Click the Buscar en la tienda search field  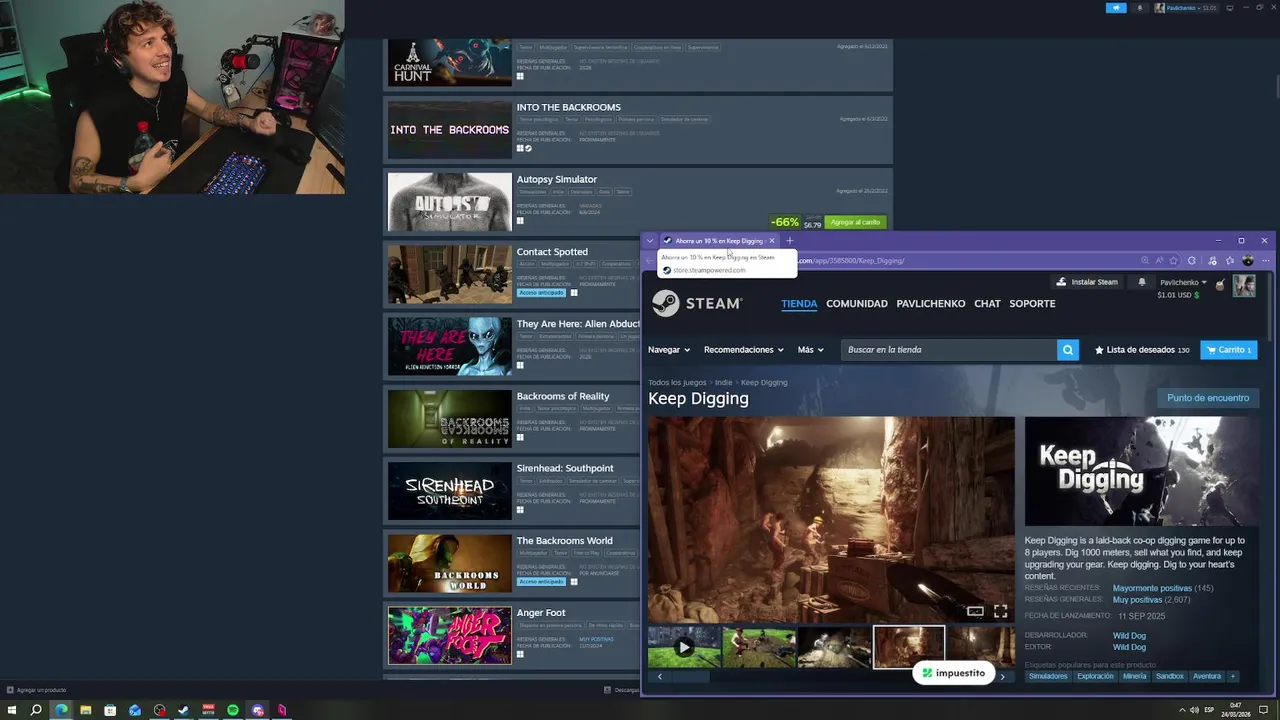949,350
